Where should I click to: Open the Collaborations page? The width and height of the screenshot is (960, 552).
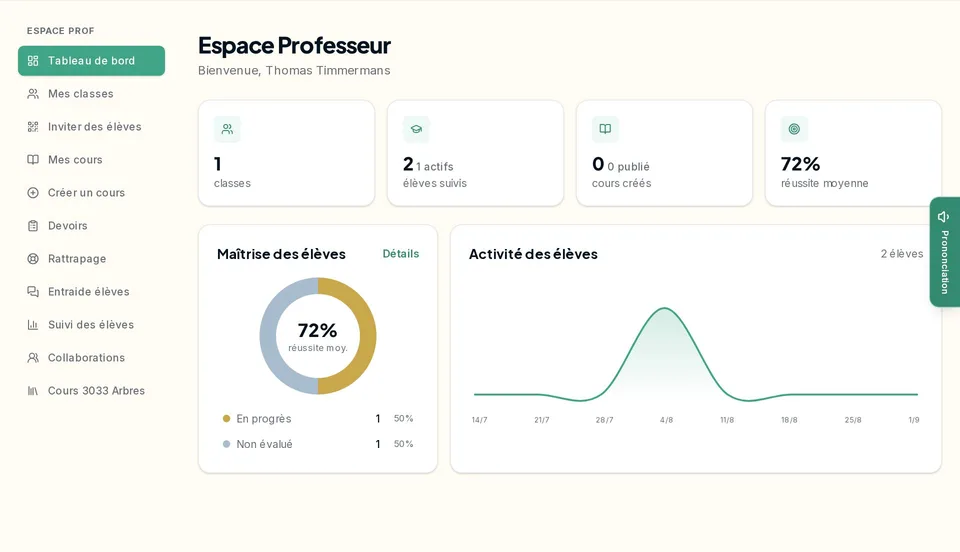tap(91, 358)
